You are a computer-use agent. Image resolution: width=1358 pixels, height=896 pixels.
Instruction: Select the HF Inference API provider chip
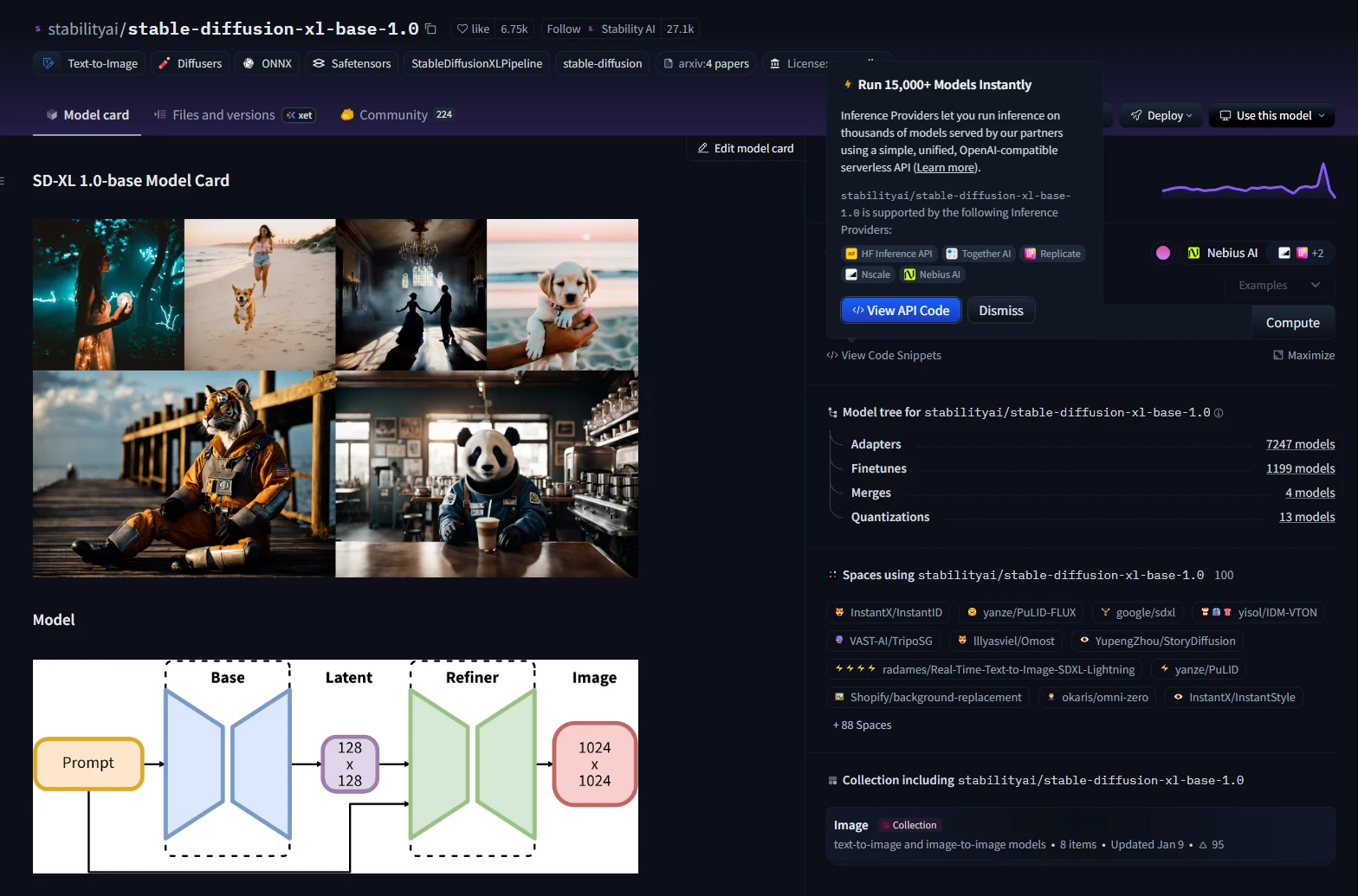click(x=889, y=254)
